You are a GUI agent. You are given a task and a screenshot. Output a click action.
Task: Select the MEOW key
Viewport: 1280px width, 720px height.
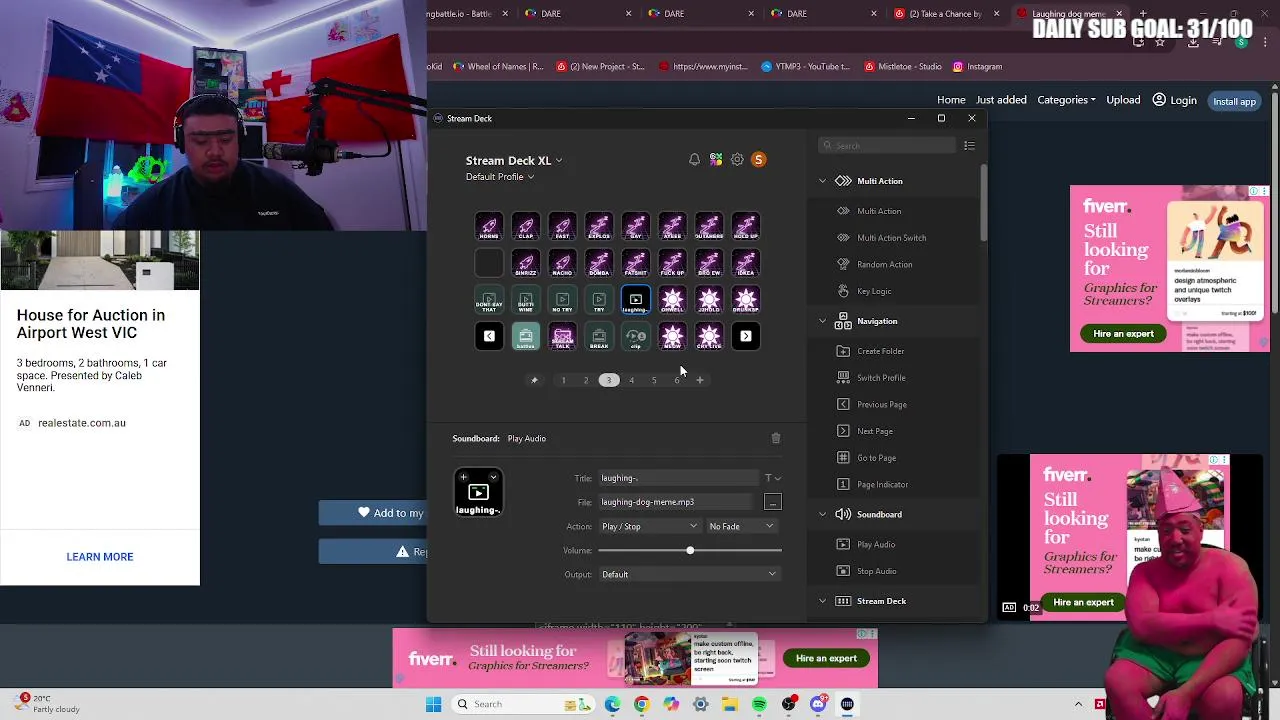click(x=672, y=336)
